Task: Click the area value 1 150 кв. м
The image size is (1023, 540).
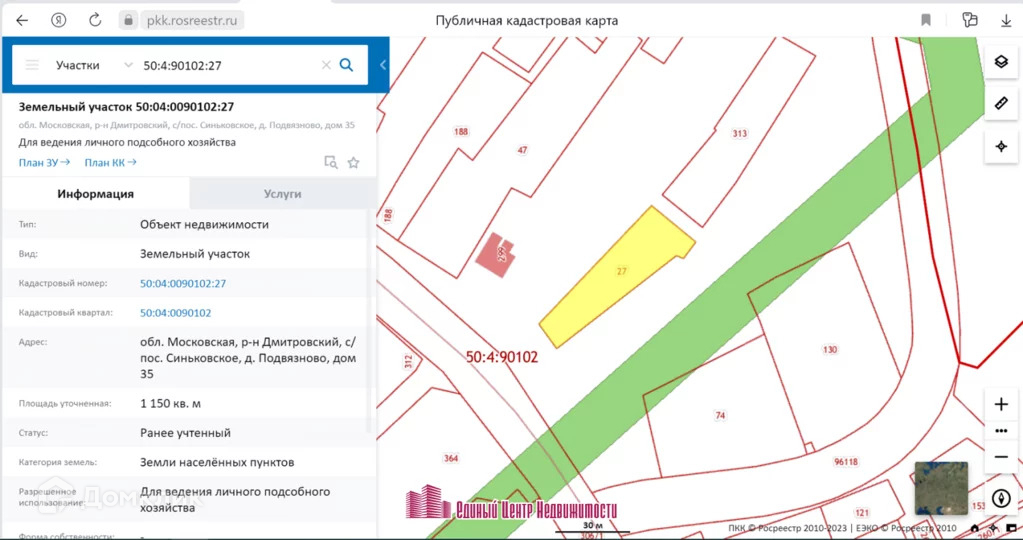Action: tap(170, 404)
